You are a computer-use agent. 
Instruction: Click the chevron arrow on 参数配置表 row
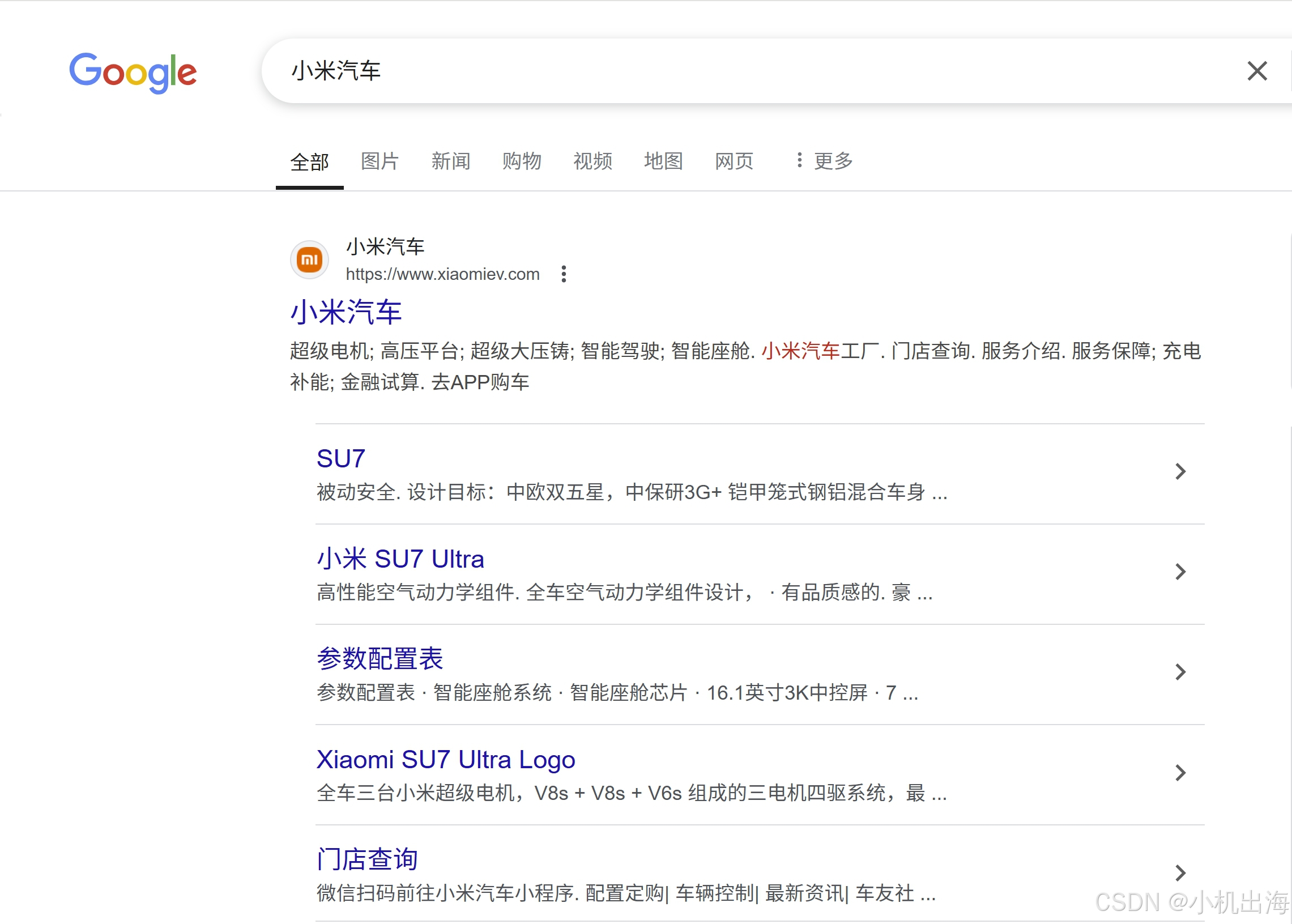tap(1180, 672)
